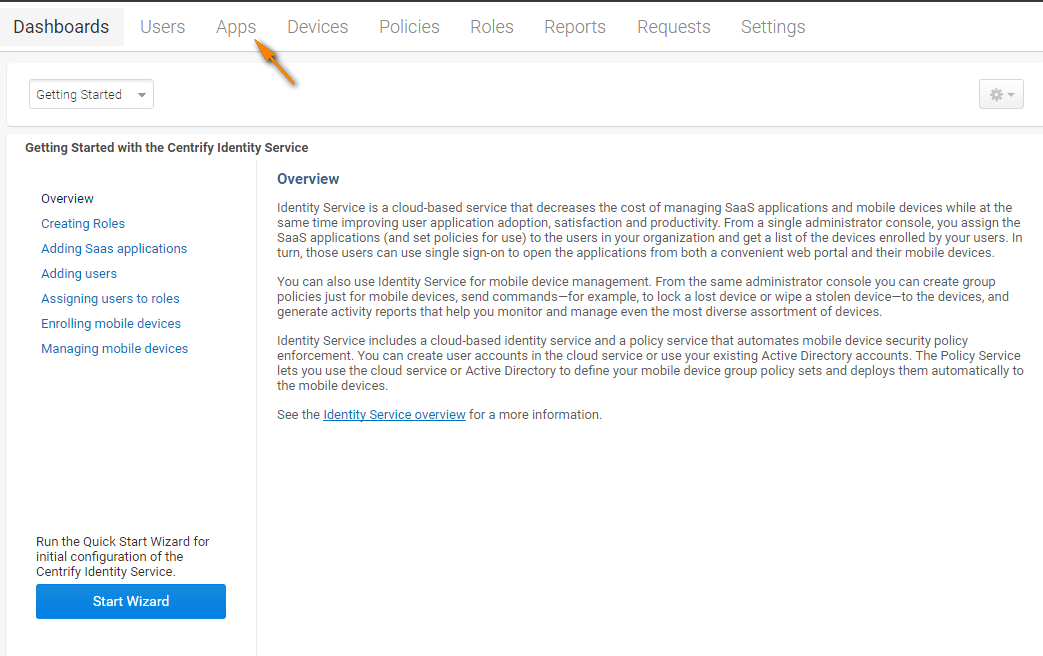This screenshot has width=1043, height=656.
Task: Open the Adding Saas applications topic
Action: (x=114, y=249)
